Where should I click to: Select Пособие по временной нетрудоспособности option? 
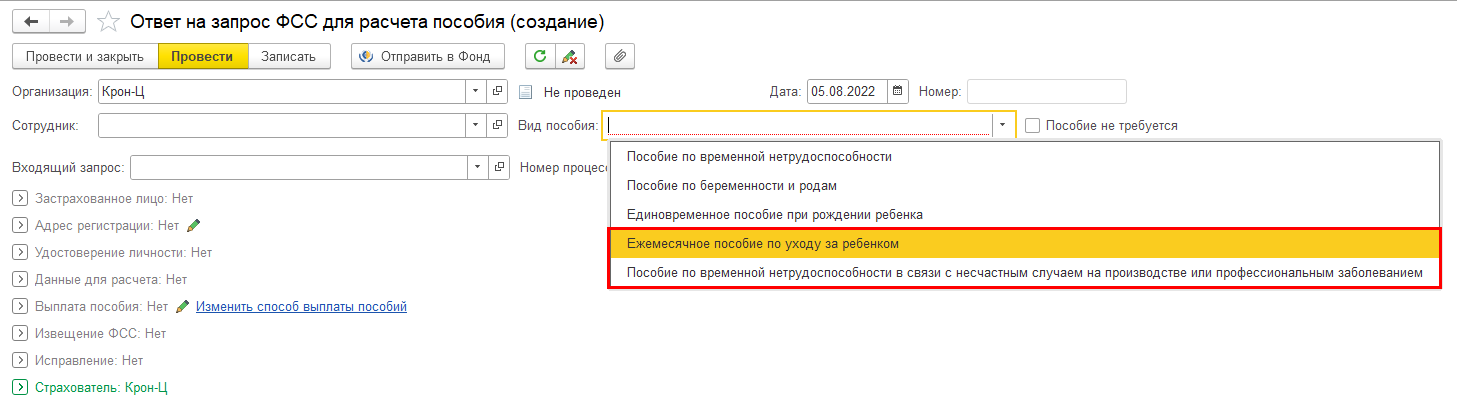tap(1025, 157)
